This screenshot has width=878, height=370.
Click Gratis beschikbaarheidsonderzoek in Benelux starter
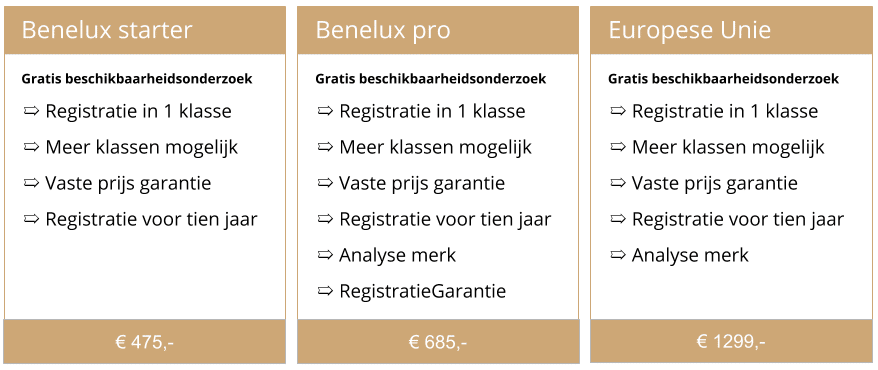click(137, 79)
